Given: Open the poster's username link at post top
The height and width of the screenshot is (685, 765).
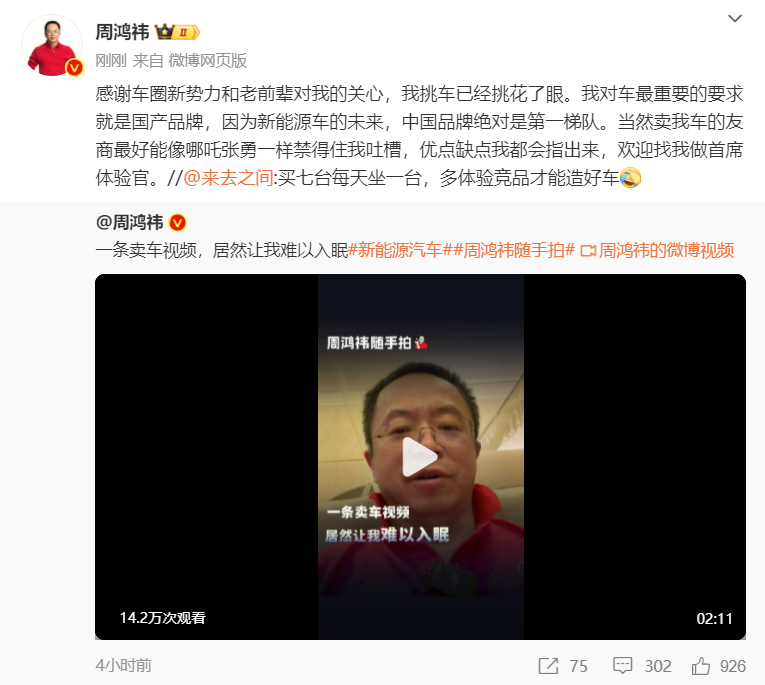Looking at the screenshot, I should click(x=122, y=32).
